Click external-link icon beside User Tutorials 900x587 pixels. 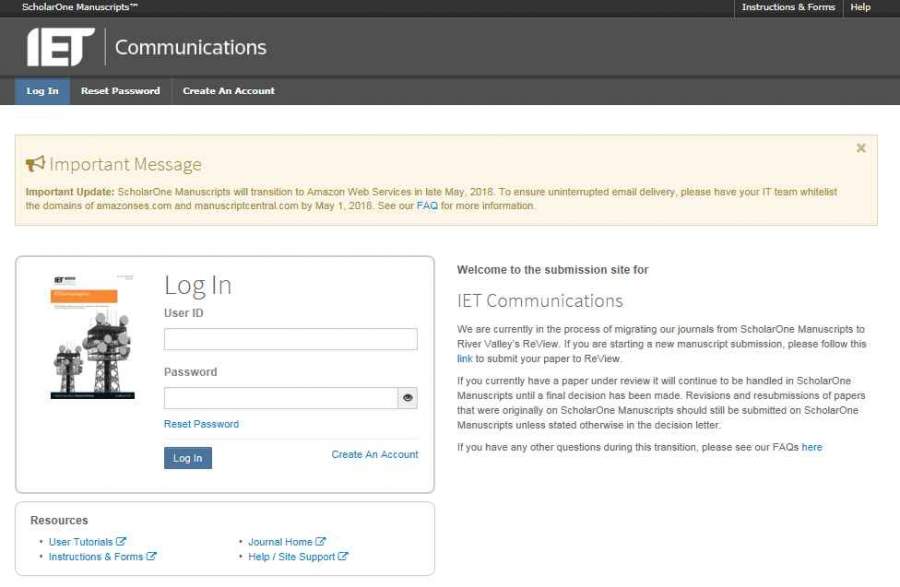121,542
